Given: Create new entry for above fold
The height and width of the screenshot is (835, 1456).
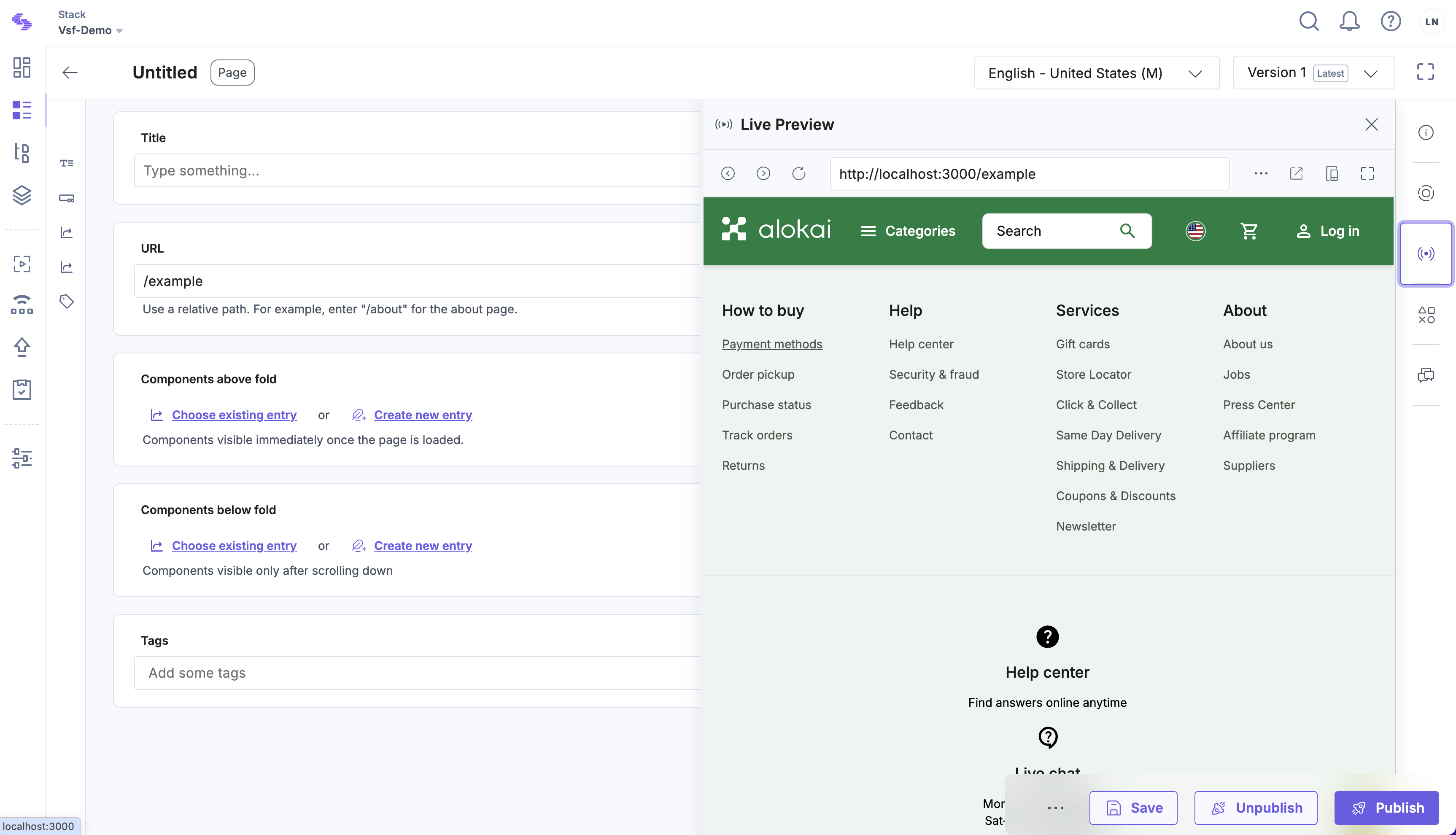Looking at the screenshot, I should pos(423,415).
